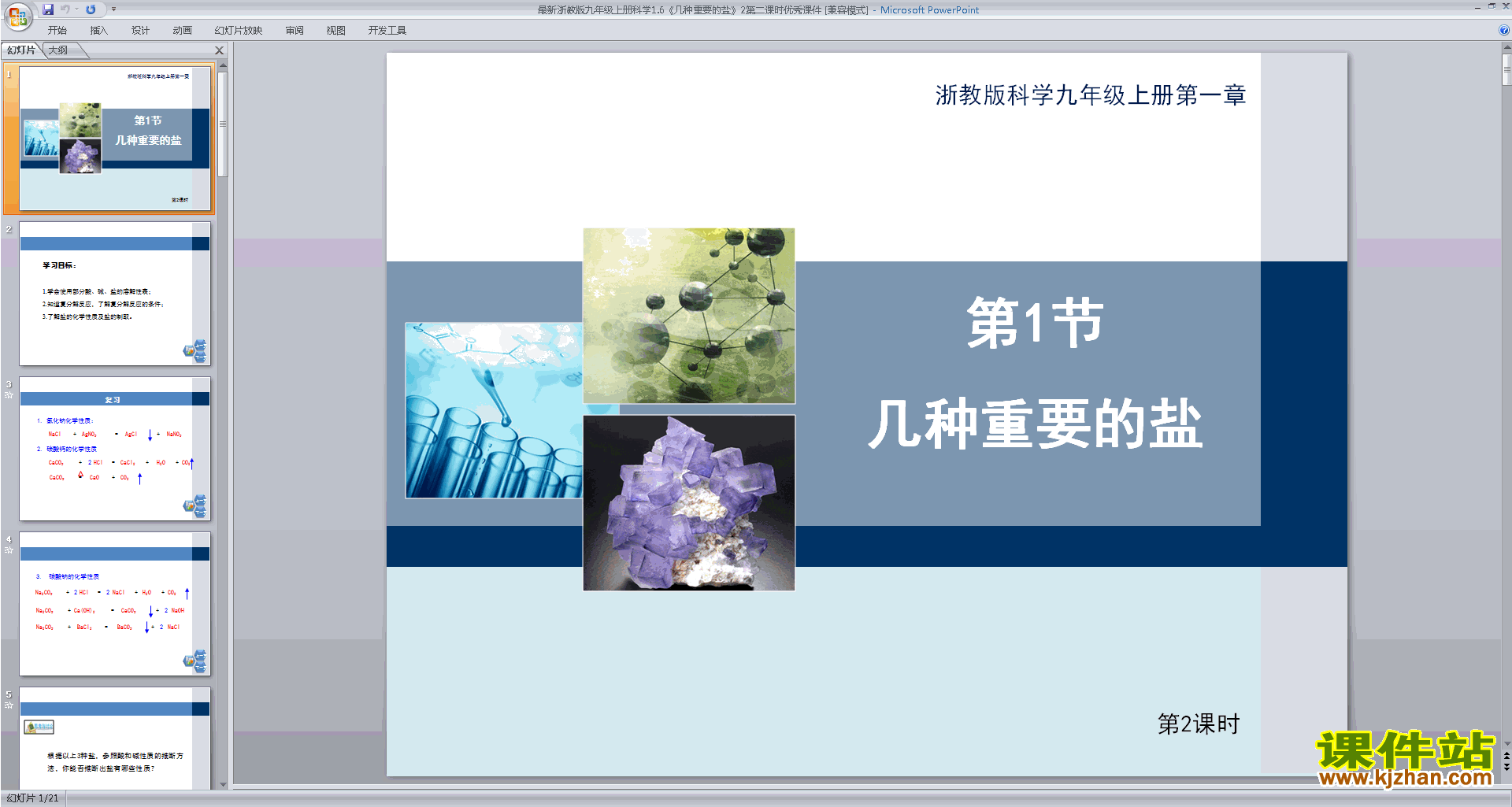Click the Redo/Repeat icon
The width and height of the screenshot is (1512, 807).
[91, 9]
